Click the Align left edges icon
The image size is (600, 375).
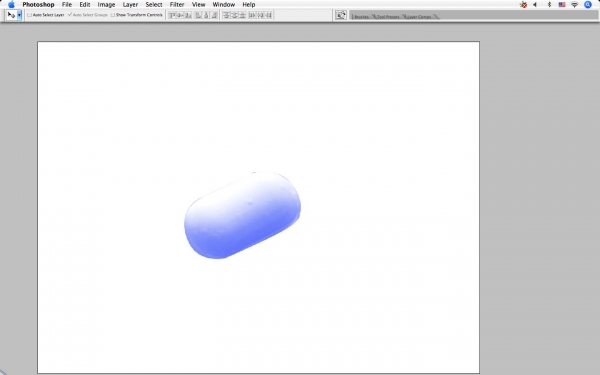point(198,15)
